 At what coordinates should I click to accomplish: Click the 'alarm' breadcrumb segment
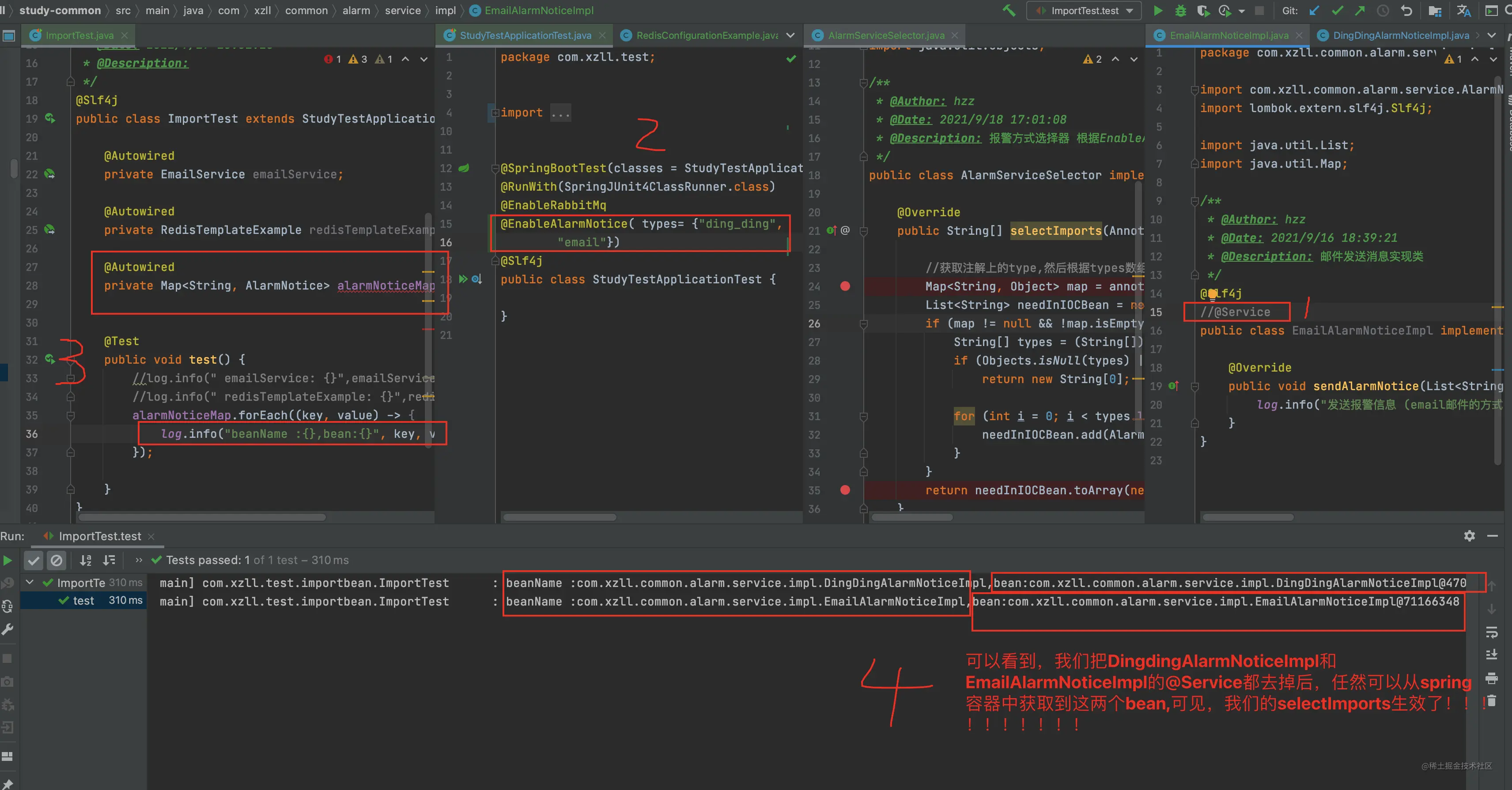click(x=356, y=11)
